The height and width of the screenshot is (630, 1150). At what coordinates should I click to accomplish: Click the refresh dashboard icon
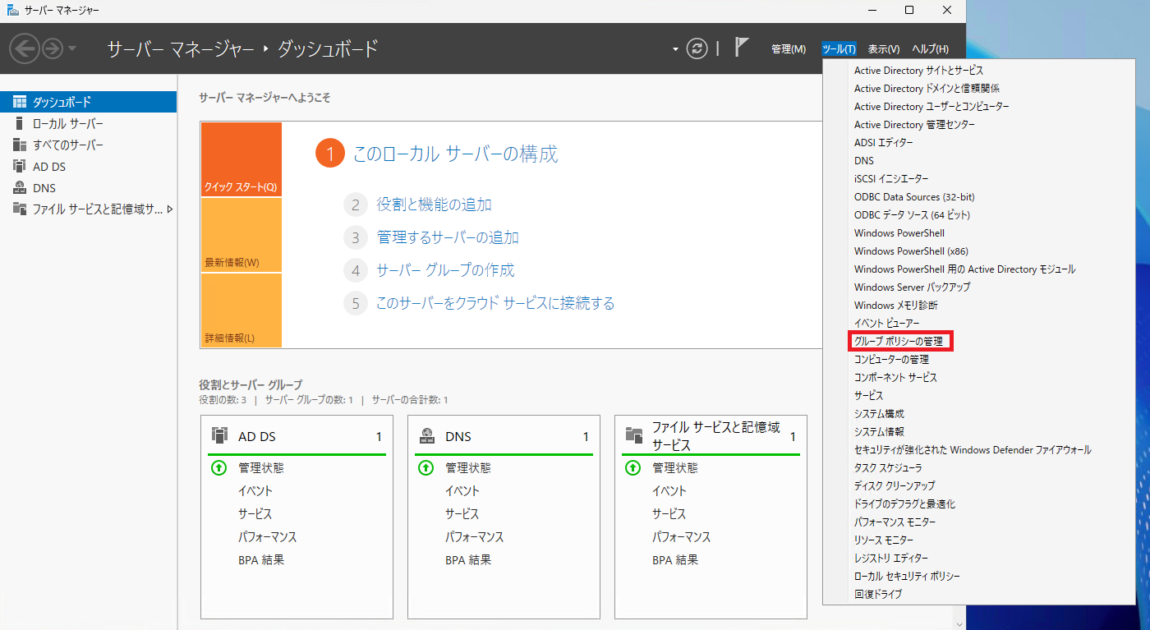click(697, 48)
